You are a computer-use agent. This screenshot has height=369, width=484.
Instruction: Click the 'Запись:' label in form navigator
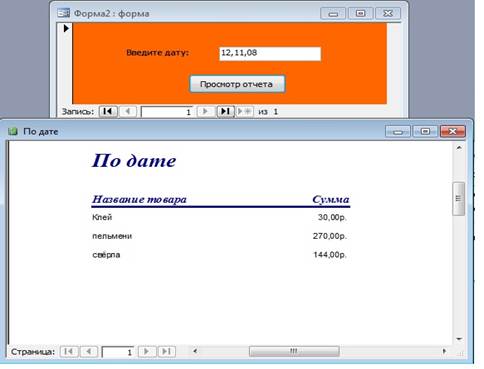coord(78,112)
